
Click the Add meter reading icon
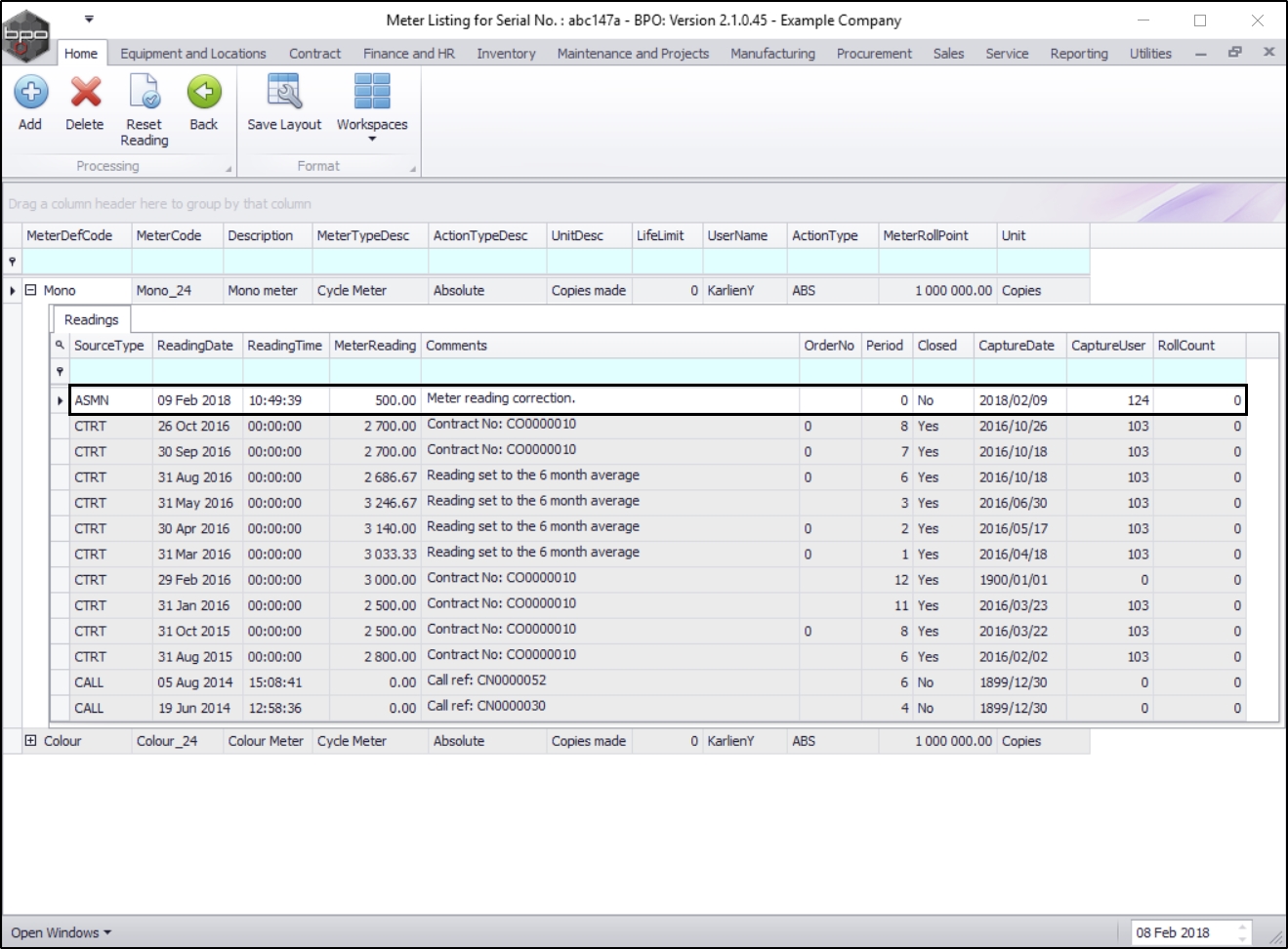point(30,93)
